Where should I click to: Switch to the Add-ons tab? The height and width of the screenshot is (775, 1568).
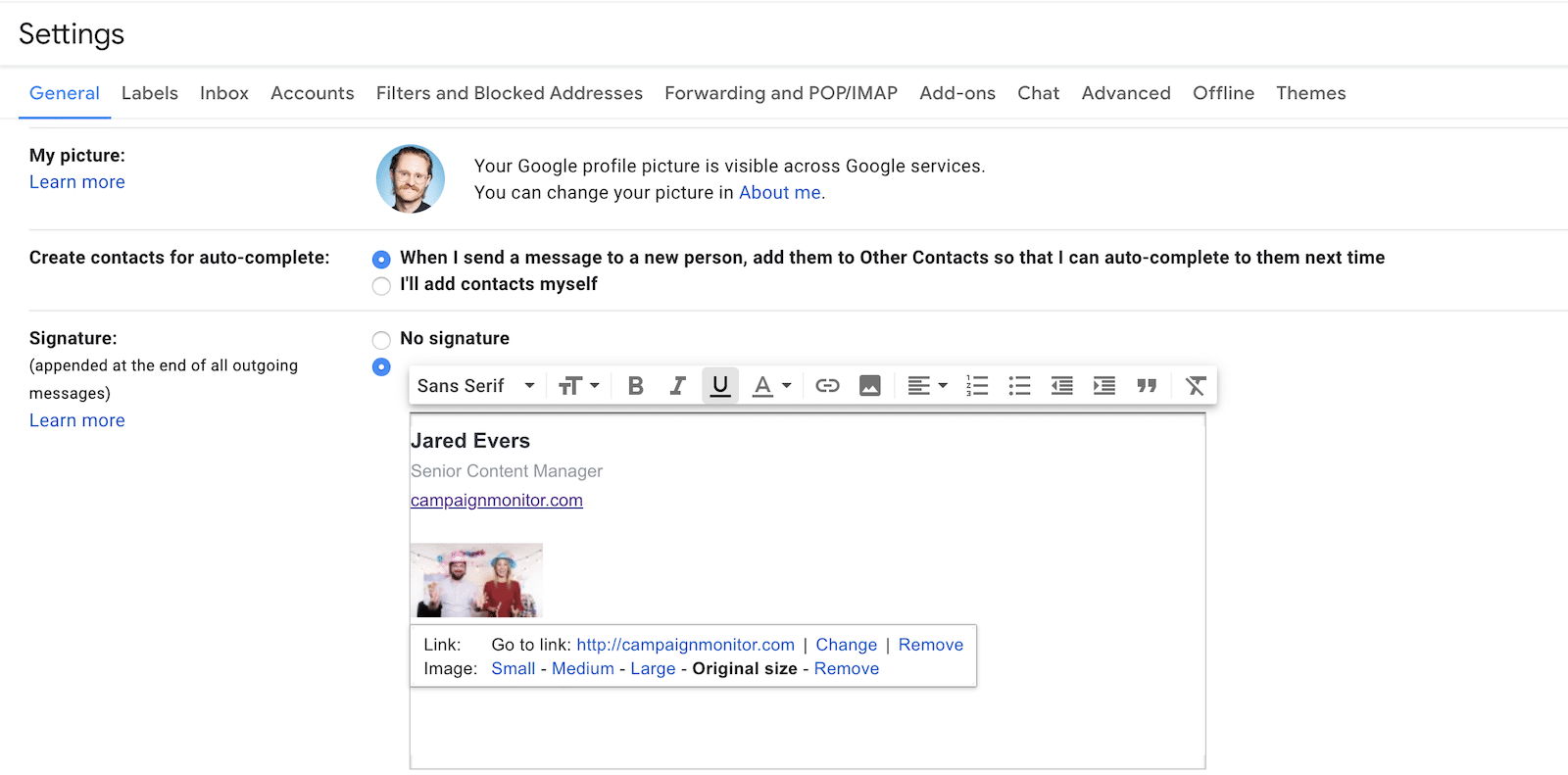coord(957,93)
